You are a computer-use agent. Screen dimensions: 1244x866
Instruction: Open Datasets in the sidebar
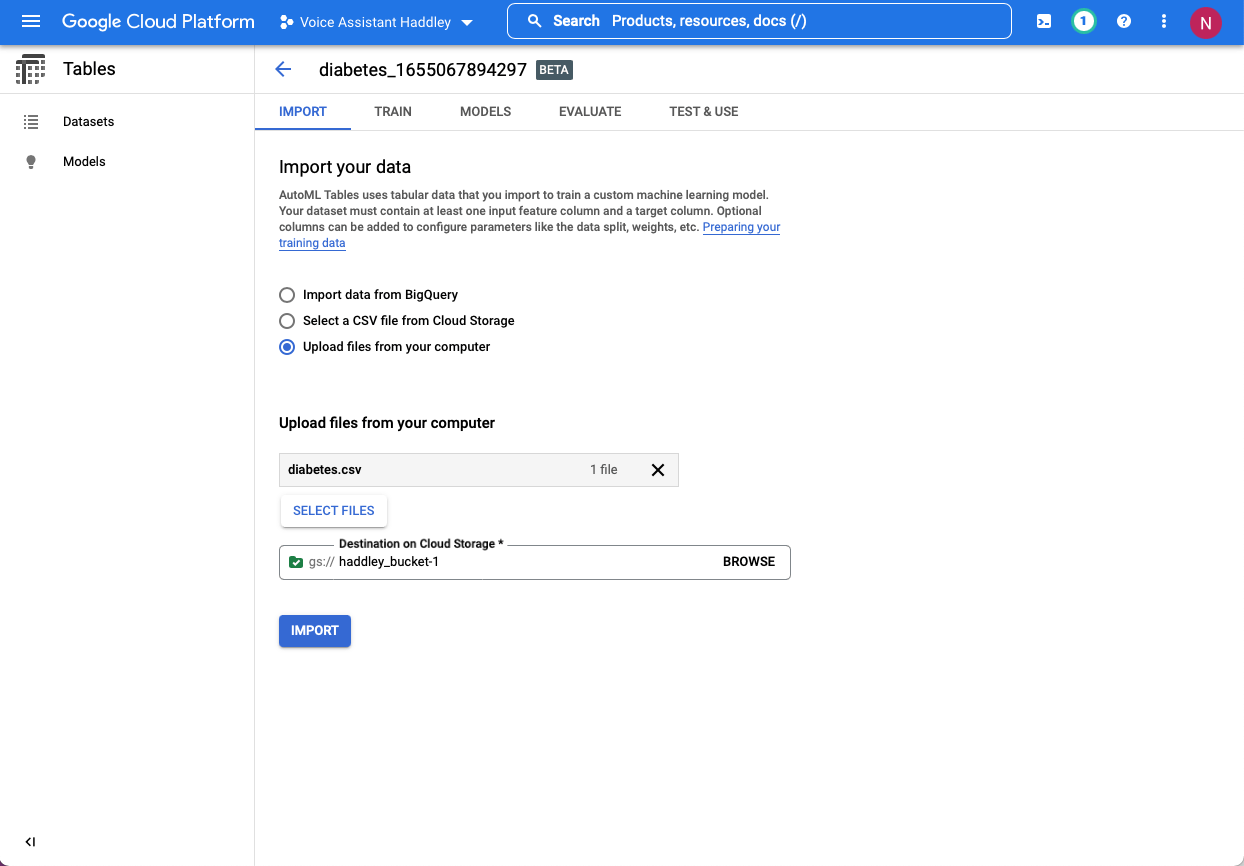[x=88, y=122]
